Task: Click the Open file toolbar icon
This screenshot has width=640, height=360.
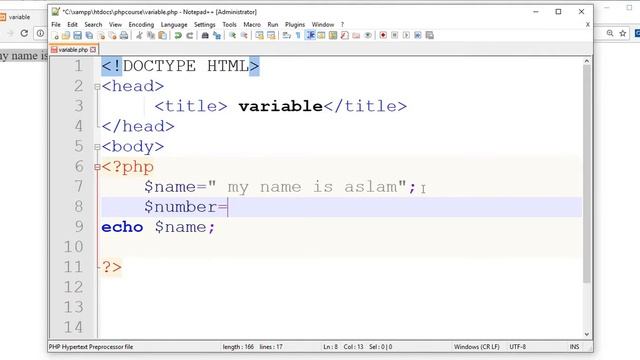Action: click(x=66, y=36)
